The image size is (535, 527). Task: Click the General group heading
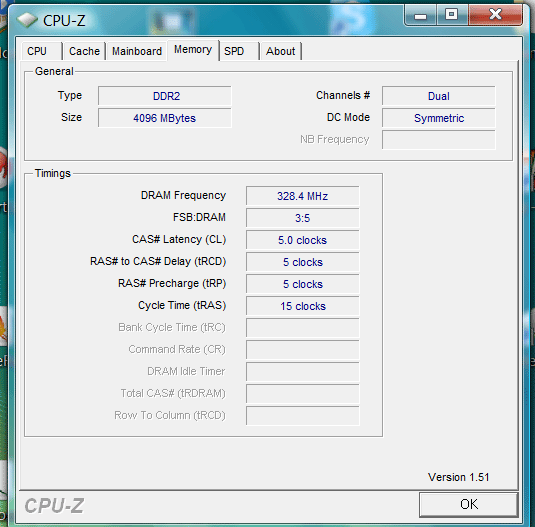(54, 71)
